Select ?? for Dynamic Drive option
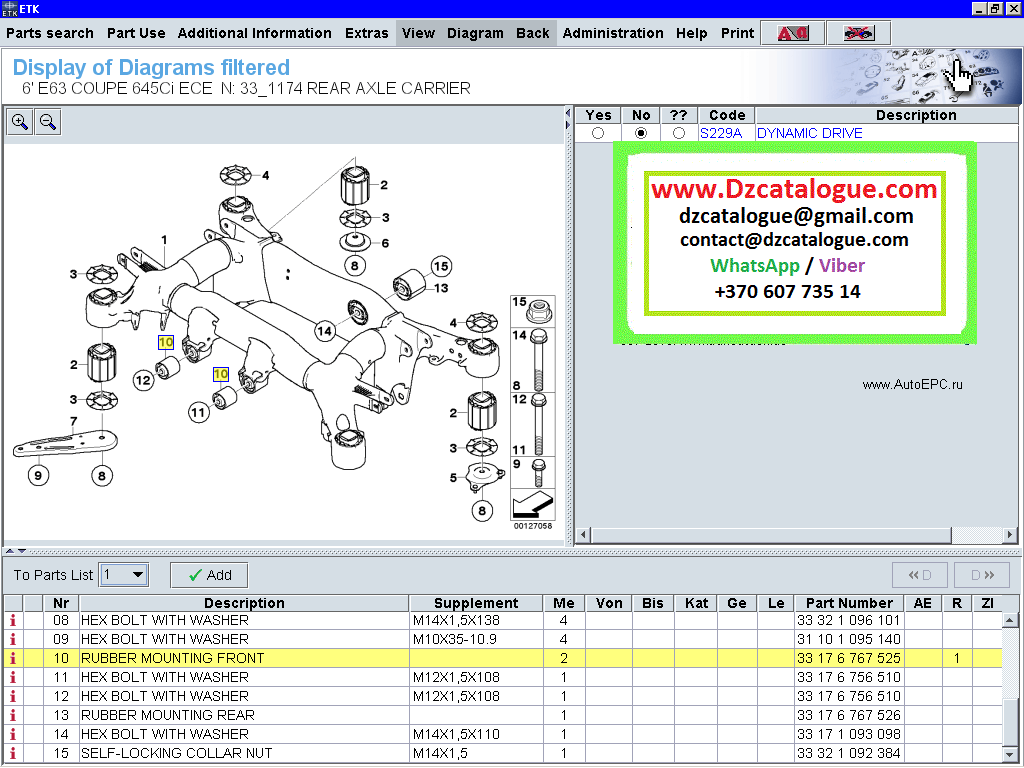 click(679, 133)
